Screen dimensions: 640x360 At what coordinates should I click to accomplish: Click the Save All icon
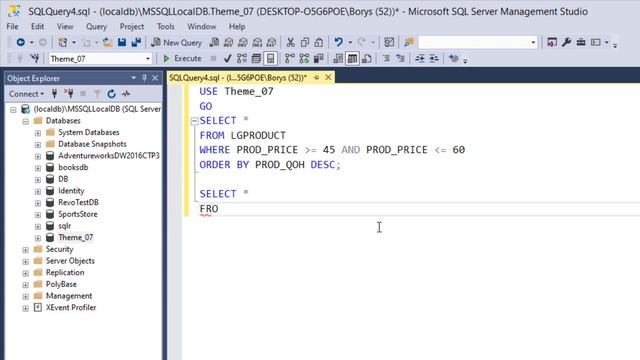pos(136,42)
